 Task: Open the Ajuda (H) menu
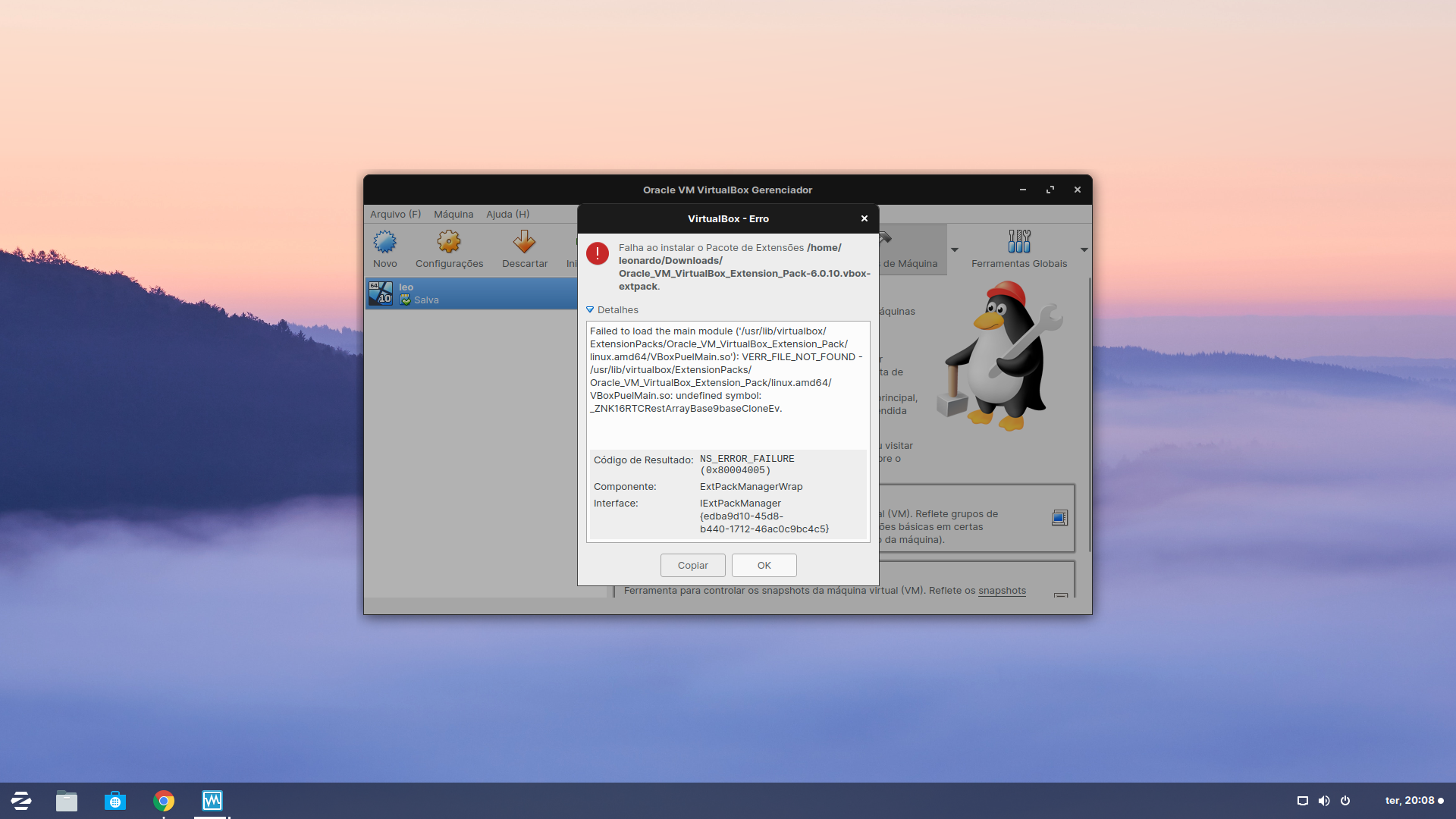tap(507, 215)
